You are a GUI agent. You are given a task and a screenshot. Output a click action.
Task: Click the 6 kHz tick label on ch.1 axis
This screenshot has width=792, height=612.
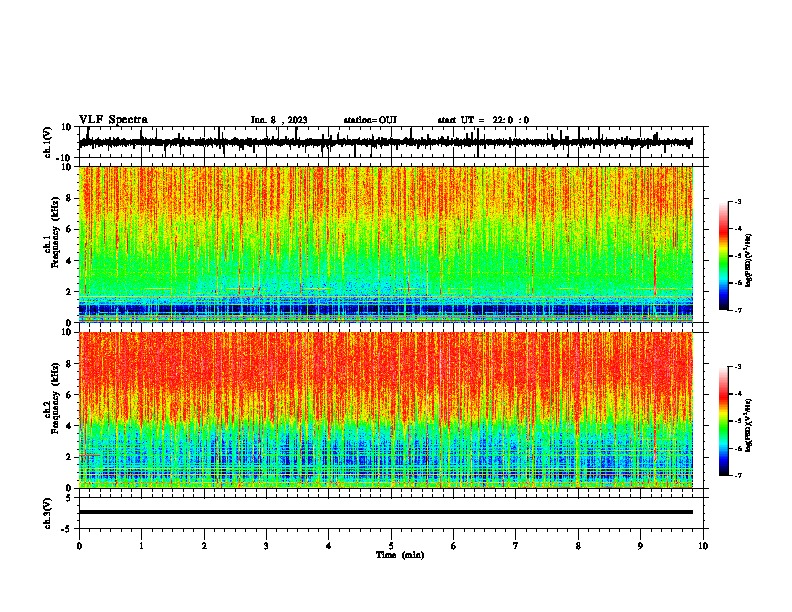point(69,229)
